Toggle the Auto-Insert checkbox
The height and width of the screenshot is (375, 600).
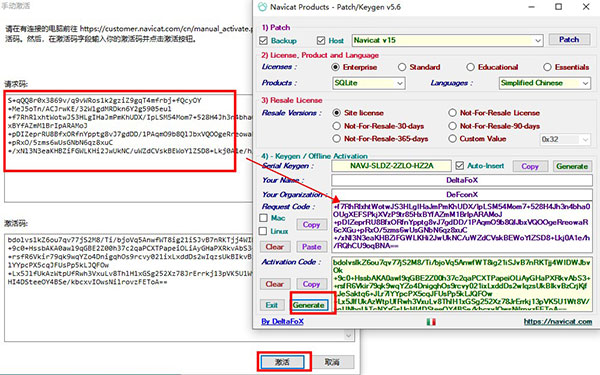point(460,166)
